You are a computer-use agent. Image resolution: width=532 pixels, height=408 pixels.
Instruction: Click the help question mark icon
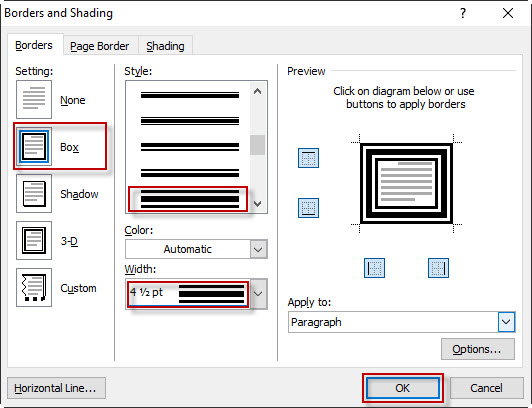pos(463,13)
